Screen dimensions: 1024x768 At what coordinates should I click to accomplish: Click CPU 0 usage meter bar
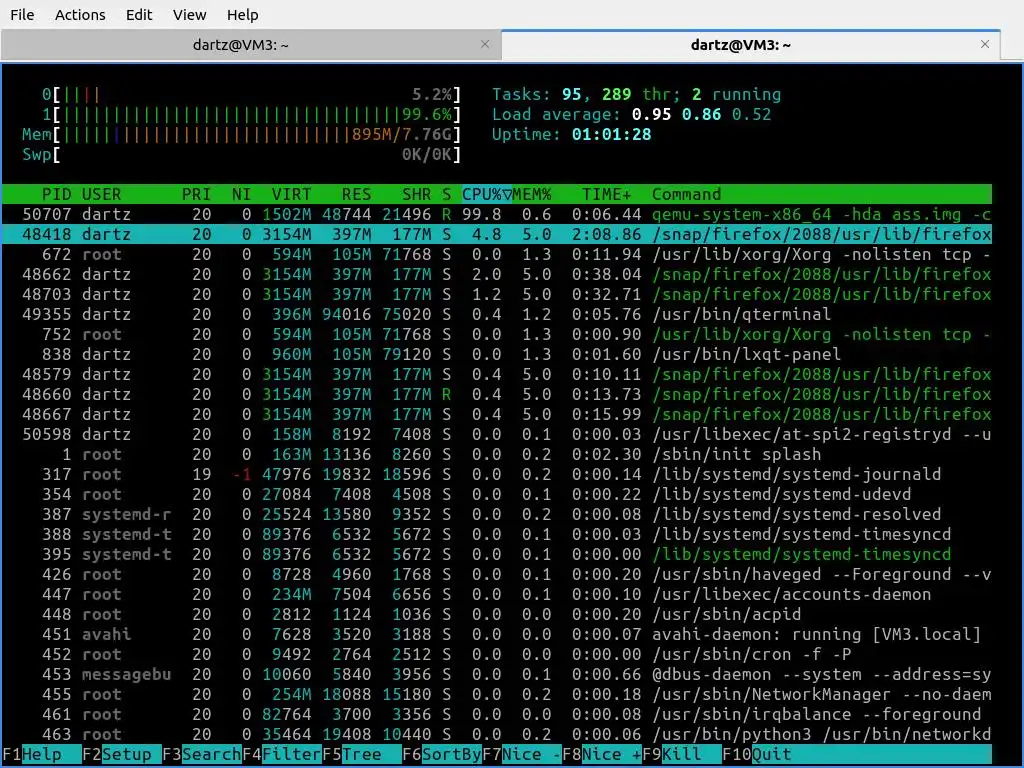251,95
